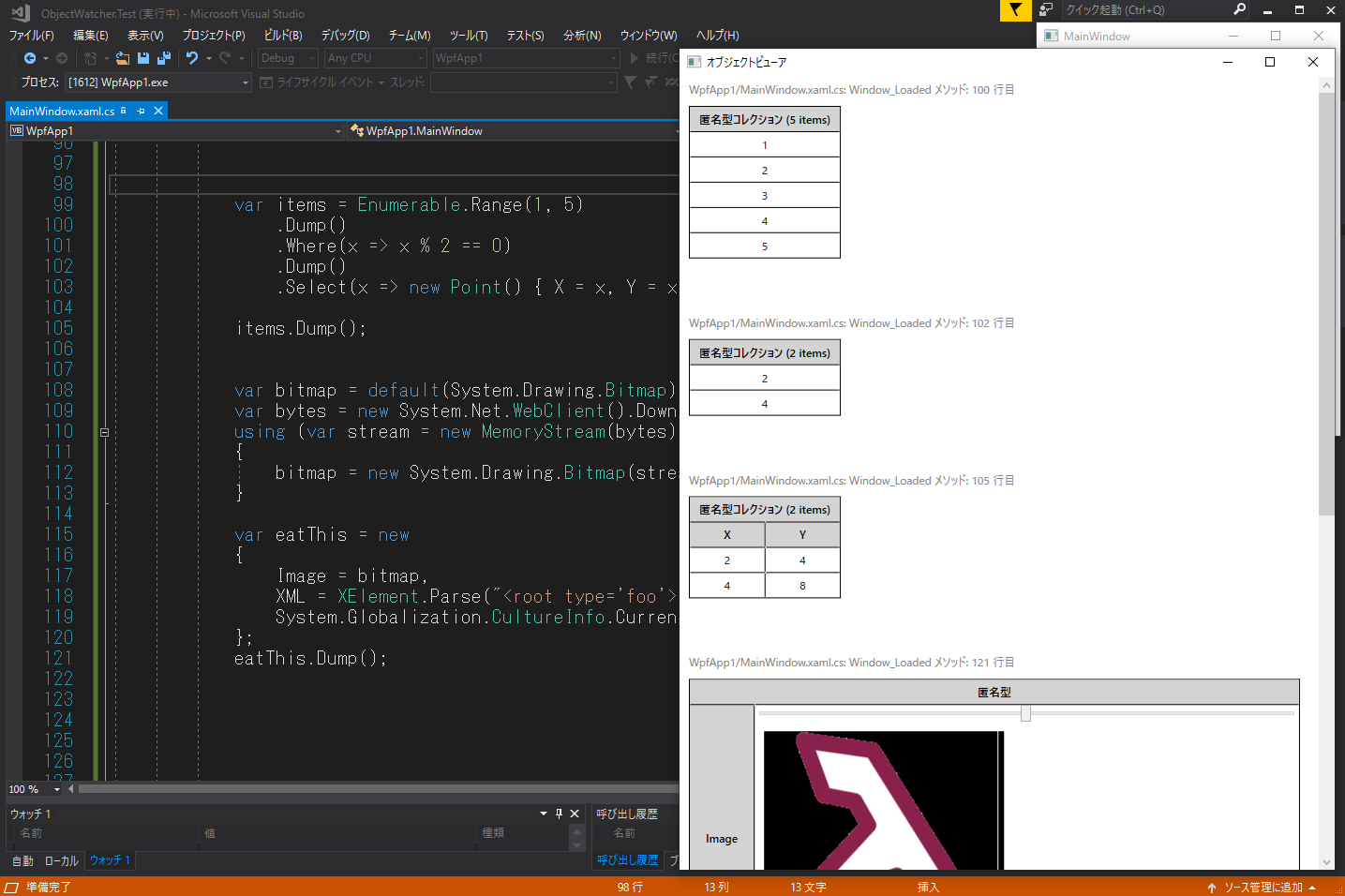Open the Undo history dropdown arrow

pyautogui.click(x=208, y=58)
